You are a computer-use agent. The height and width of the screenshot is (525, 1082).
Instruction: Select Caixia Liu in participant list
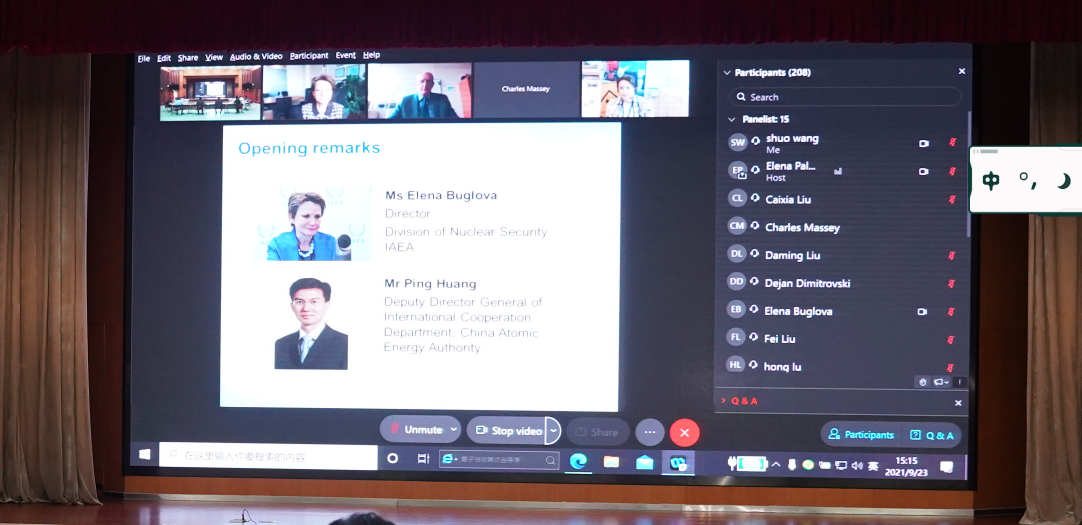[x=843, y=199]
